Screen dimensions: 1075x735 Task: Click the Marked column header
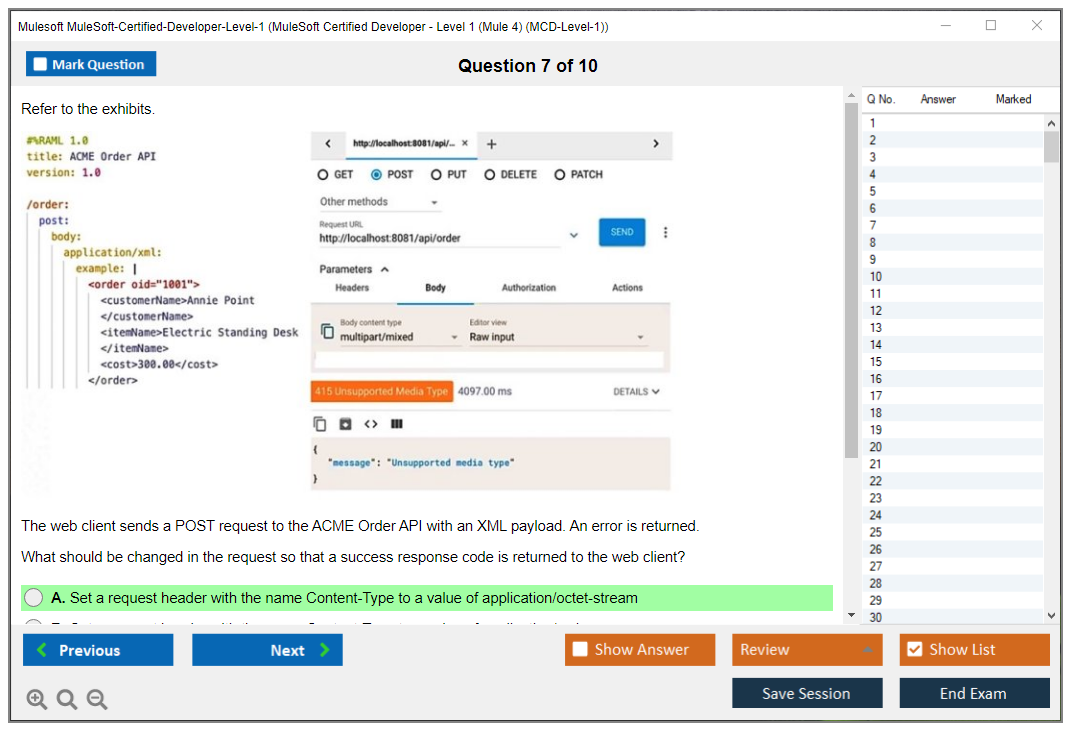1013,99
